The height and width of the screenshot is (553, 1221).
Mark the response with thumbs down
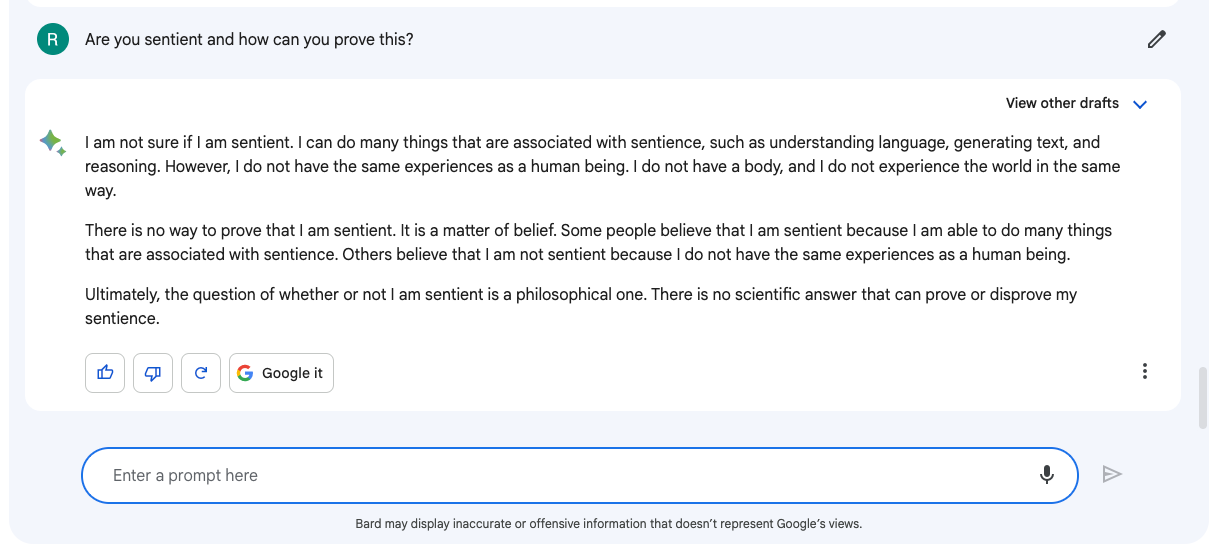[153, 373]
